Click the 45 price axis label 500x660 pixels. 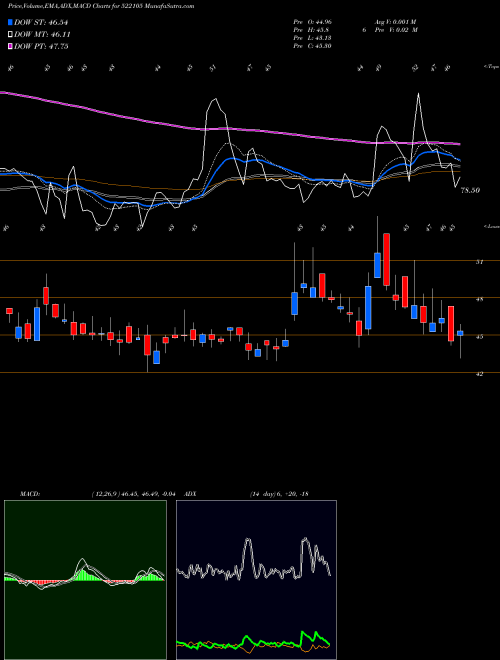pyautogui.click(x=479, y=336)
